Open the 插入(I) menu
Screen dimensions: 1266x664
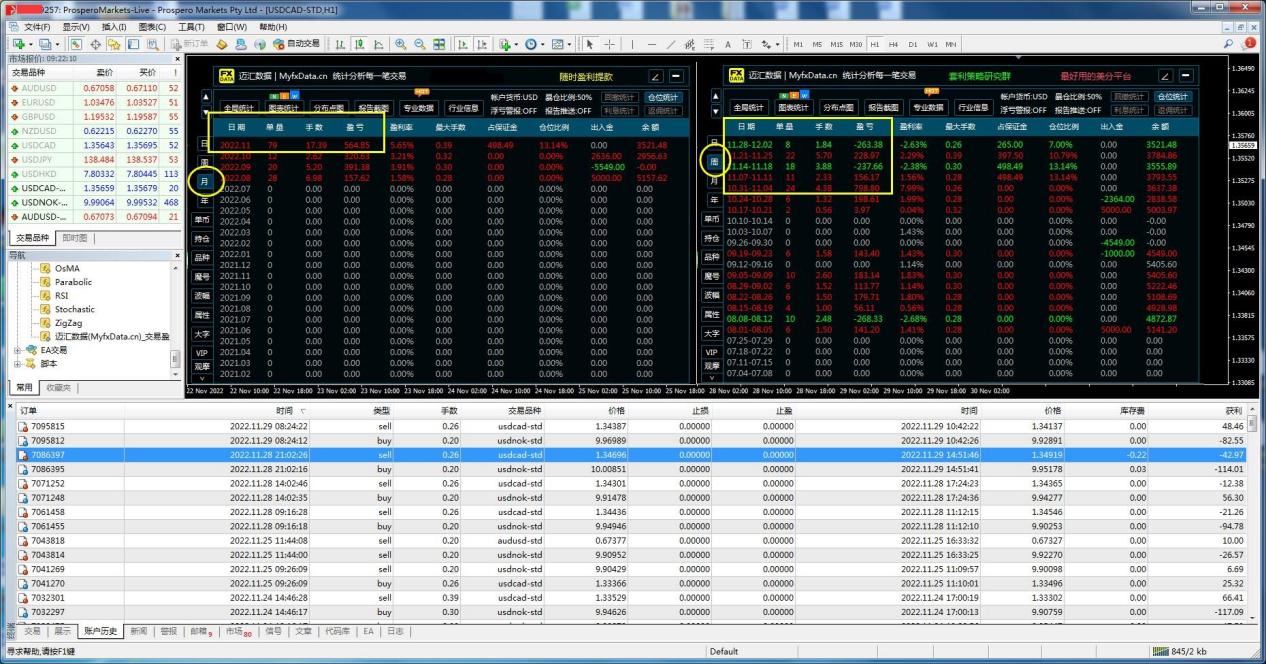[x=114, y=27]
